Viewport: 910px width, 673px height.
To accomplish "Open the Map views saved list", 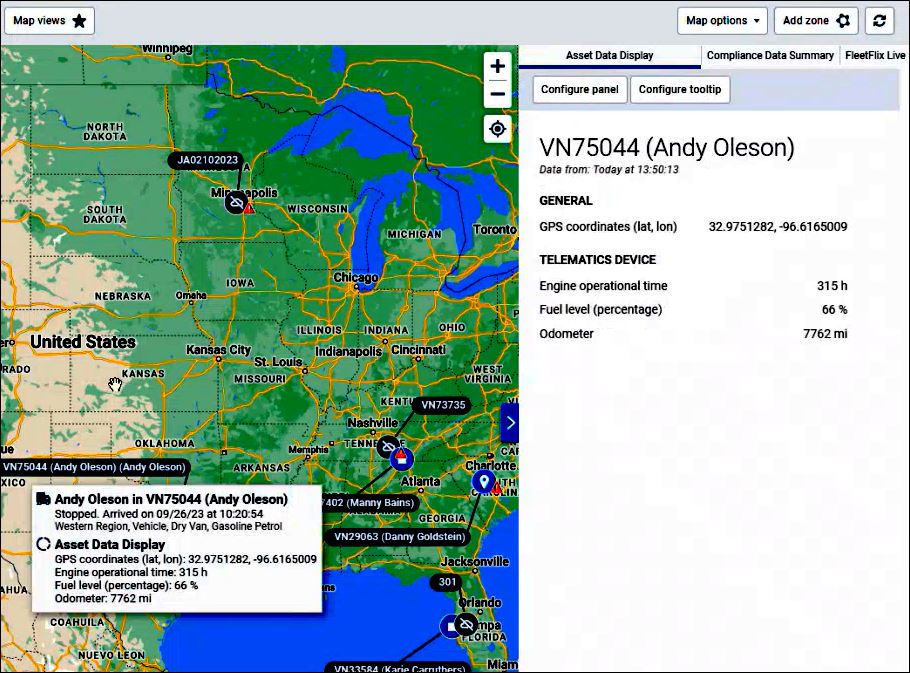I will (50, 21).
